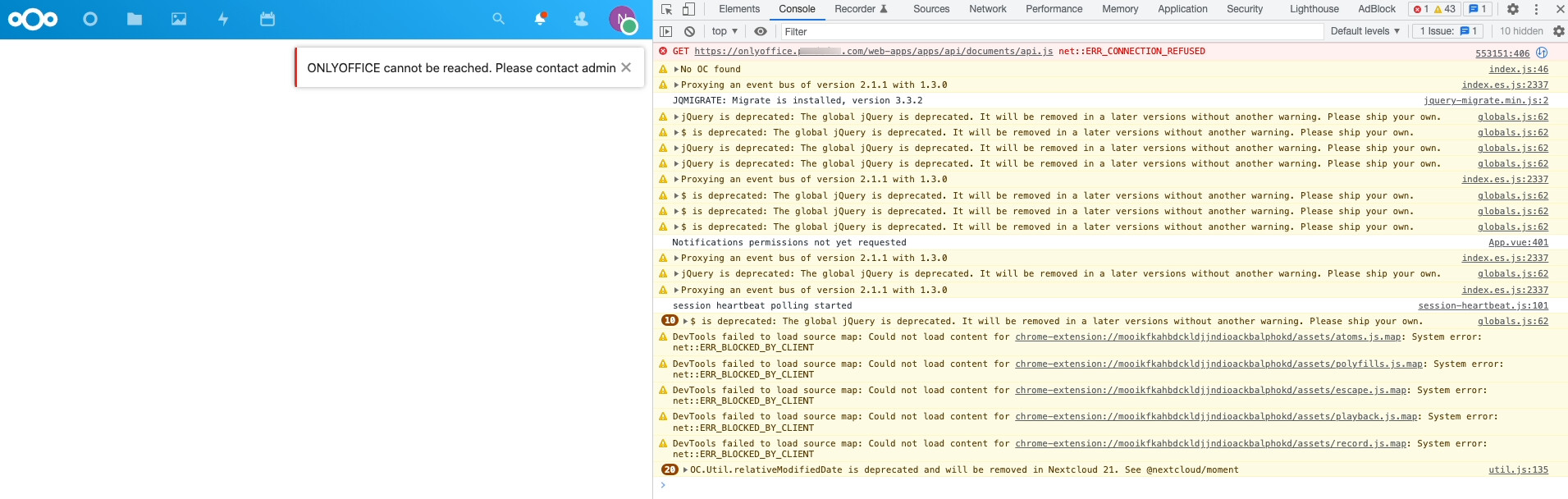Switch to the Memory tab
The height and width of the screenshot is (499, 1568).
click(x=1120, y=9)
